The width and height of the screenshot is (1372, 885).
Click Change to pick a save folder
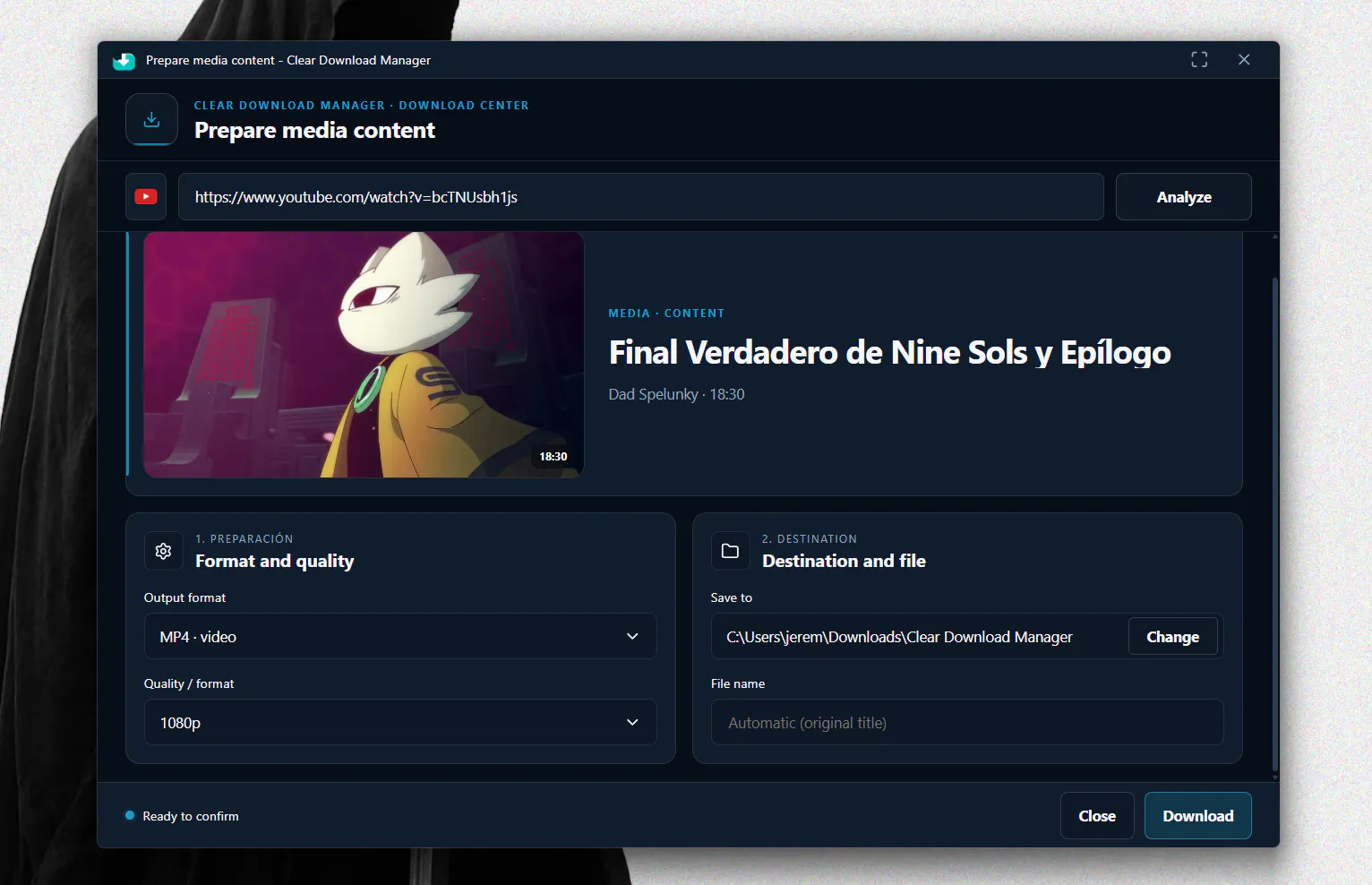pyautogui.click(x=1173, y=637)
